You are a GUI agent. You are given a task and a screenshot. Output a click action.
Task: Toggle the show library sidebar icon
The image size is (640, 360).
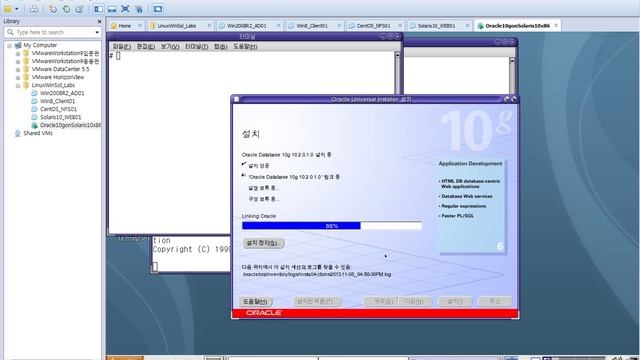coord(98,9)
